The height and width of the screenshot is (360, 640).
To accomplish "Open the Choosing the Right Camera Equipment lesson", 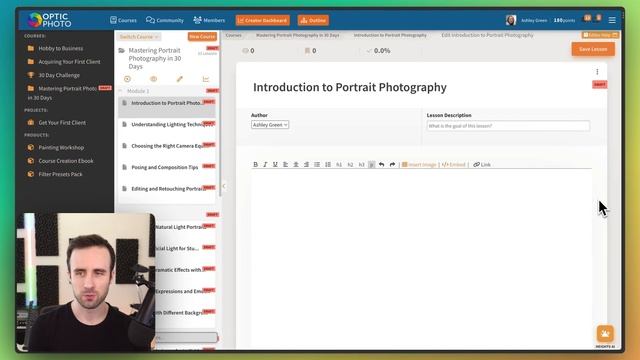I will coord(167,146).
